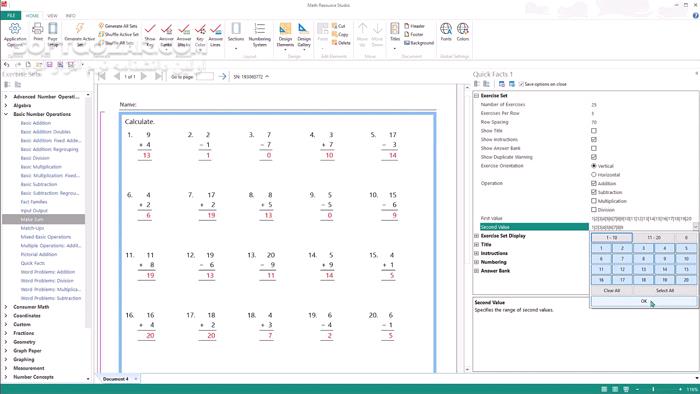Expand Fractions category
This screenshot has width=700, height=394.
coord(6,333)
